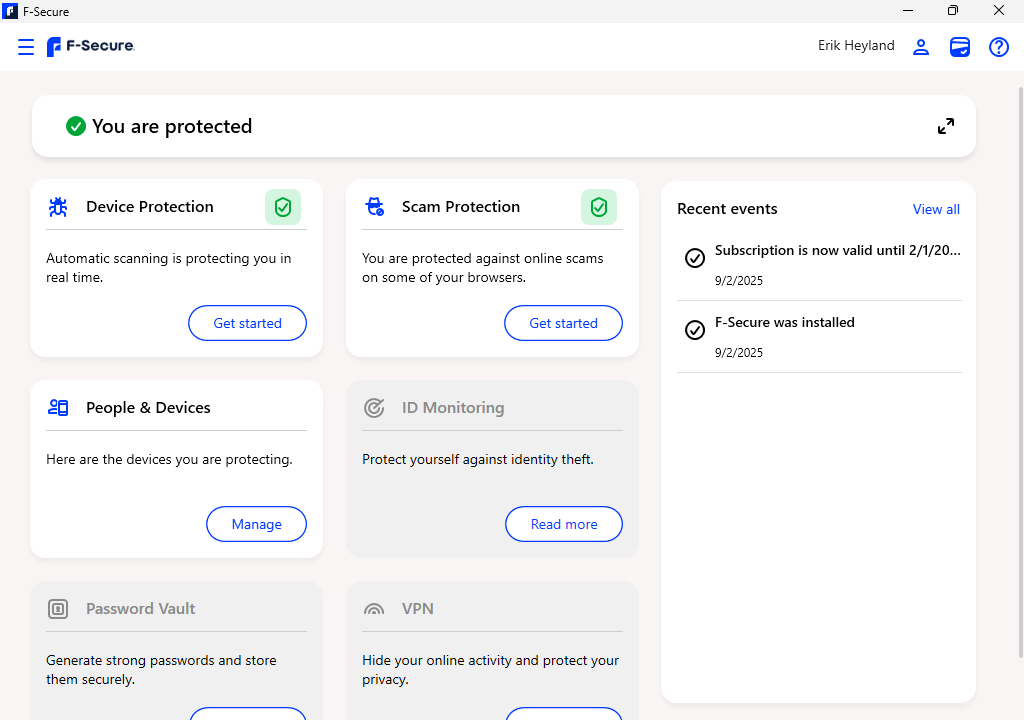Expand the protection status panel
Viewport: 1024px width, 720px height.
coord(945,126)
